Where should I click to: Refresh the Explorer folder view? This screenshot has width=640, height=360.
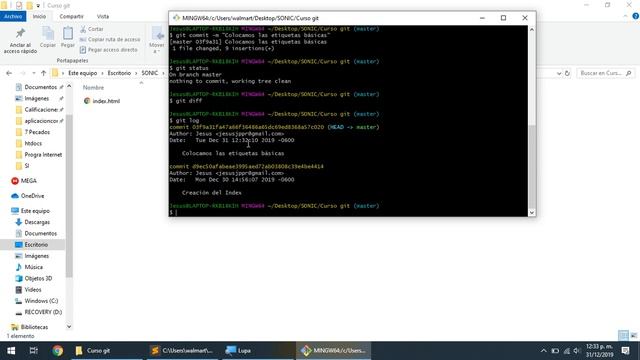(x=567, y=73)
